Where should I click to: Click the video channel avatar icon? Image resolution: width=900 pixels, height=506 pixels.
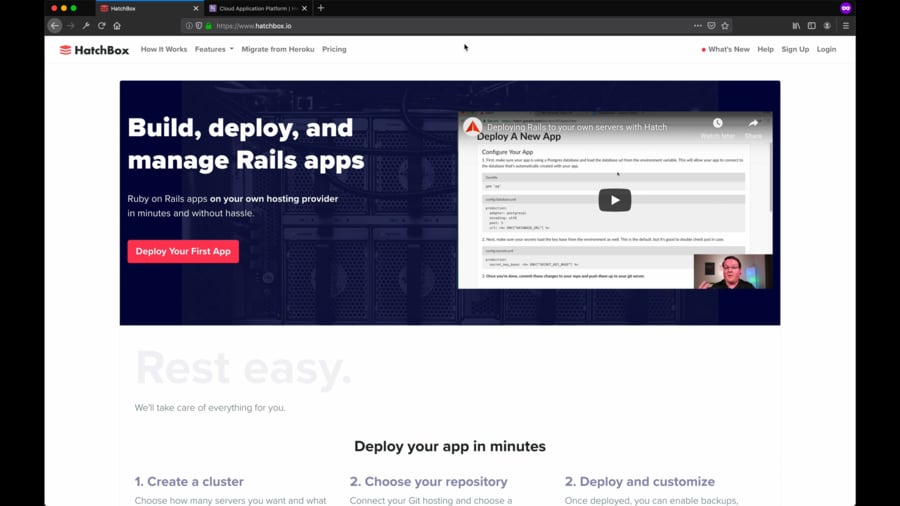tap(472, 127)
